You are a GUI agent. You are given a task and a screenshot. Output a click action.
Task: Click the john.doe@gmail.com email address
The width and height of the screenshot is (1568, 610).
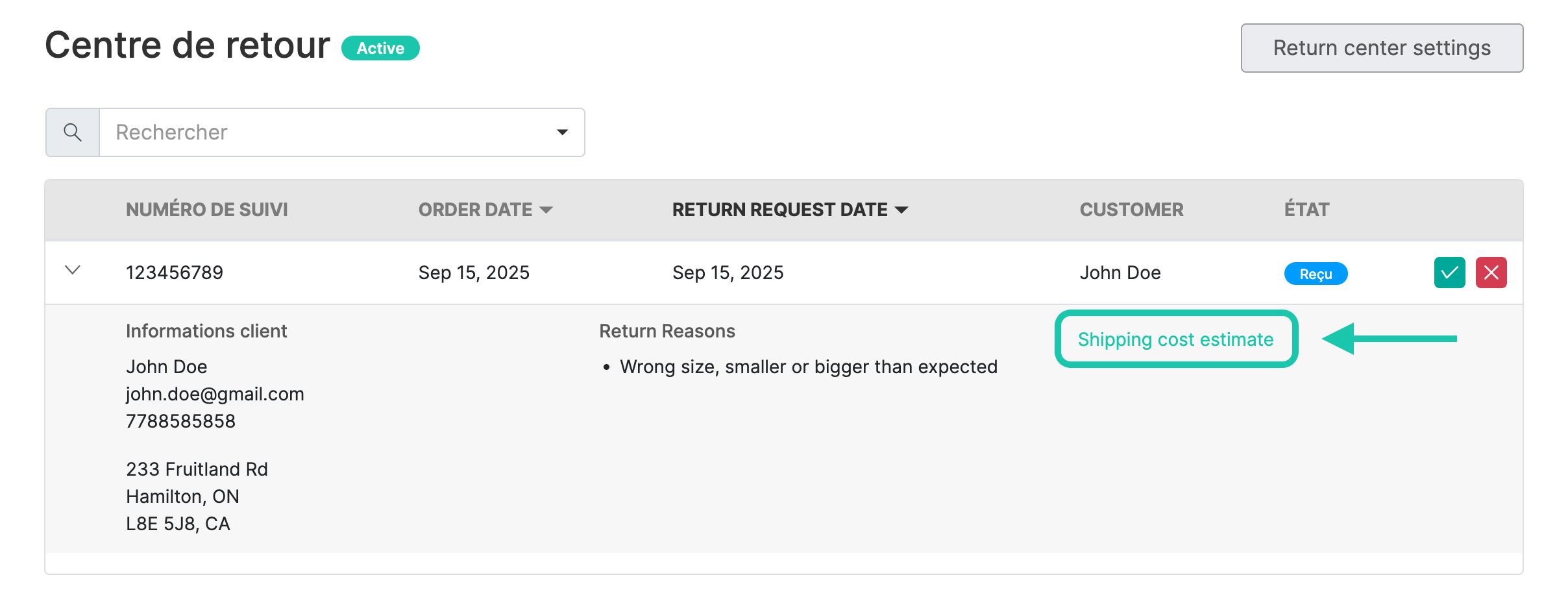click(215, 394)
